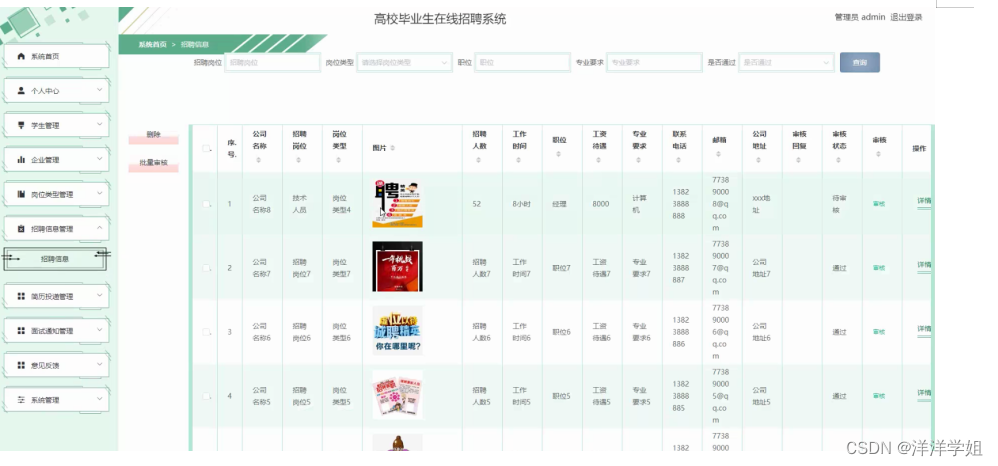Open the 岗位类型 filter dropdown
The width and height of the screenshot is (998, 466).
point(404,62)
